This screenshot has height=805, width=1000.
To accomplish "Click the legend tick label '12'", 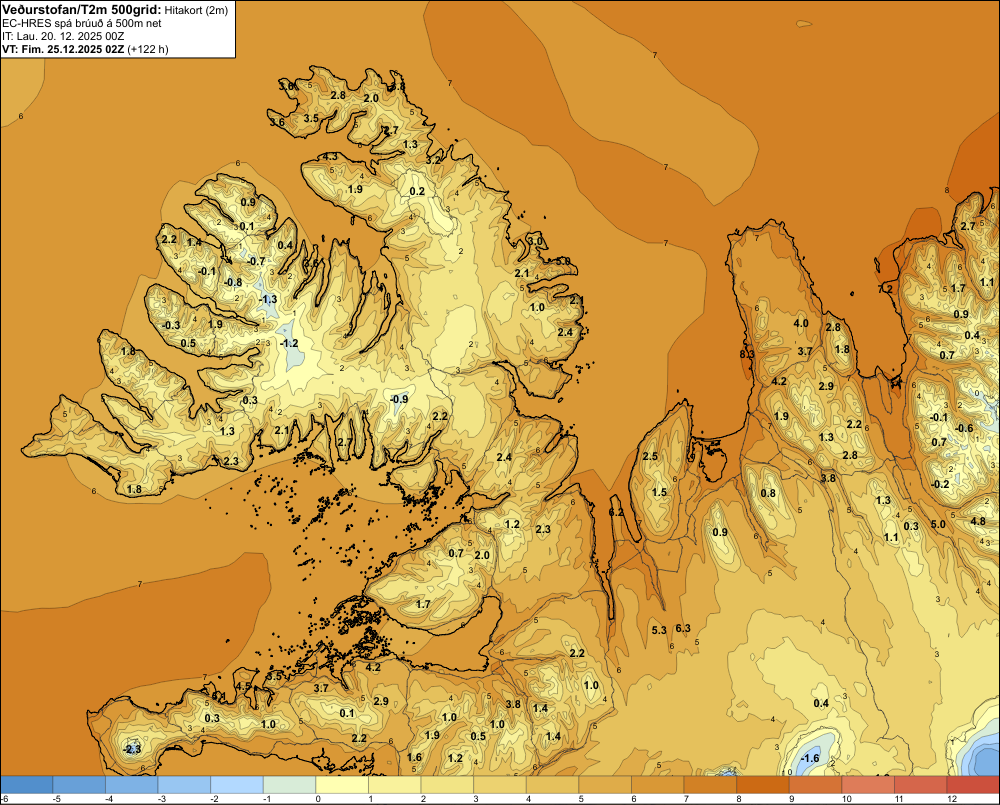I will point(952,799).
